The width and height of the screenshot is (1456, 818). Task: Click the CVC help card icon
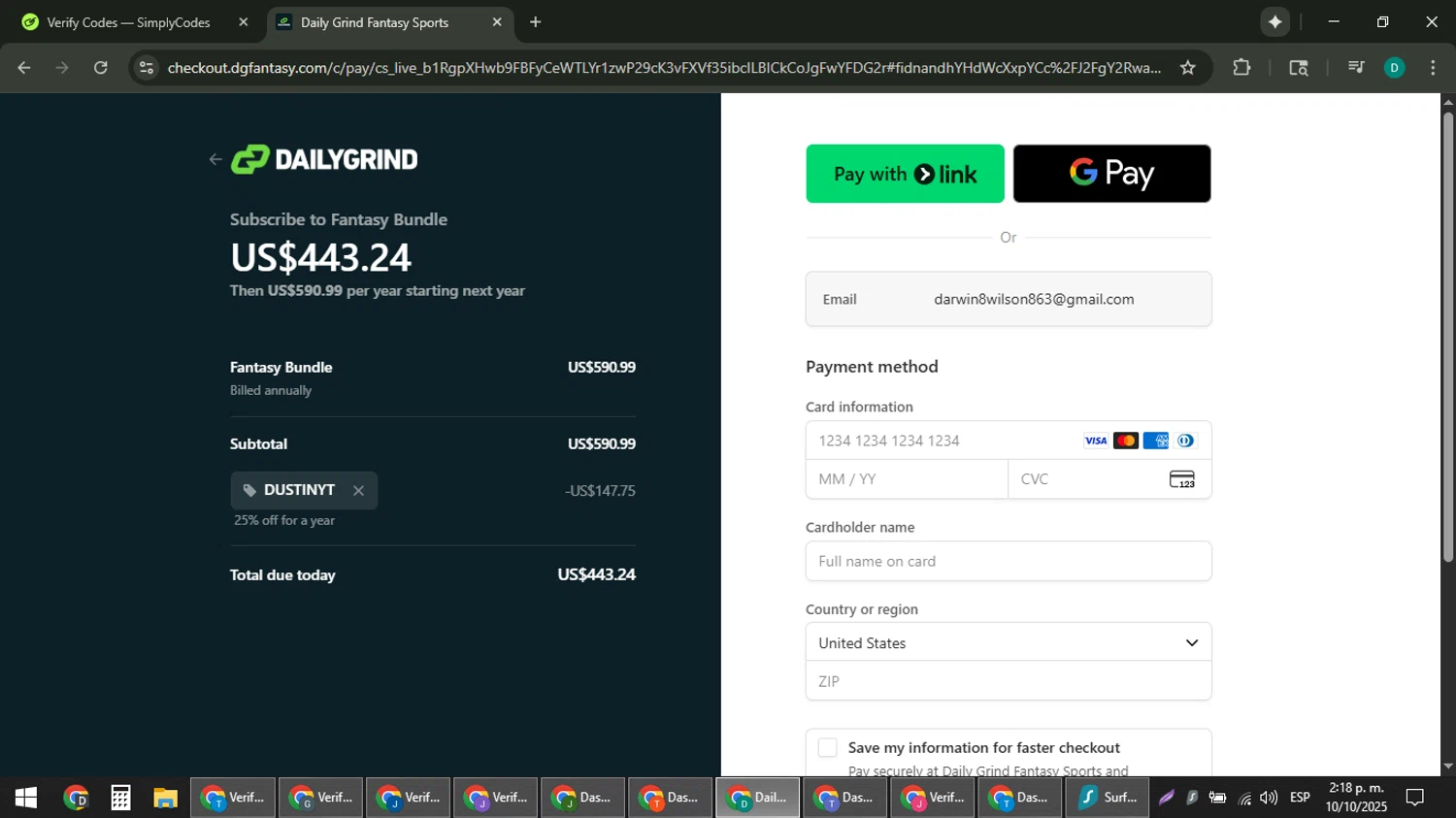click(x=1182, y=479)
